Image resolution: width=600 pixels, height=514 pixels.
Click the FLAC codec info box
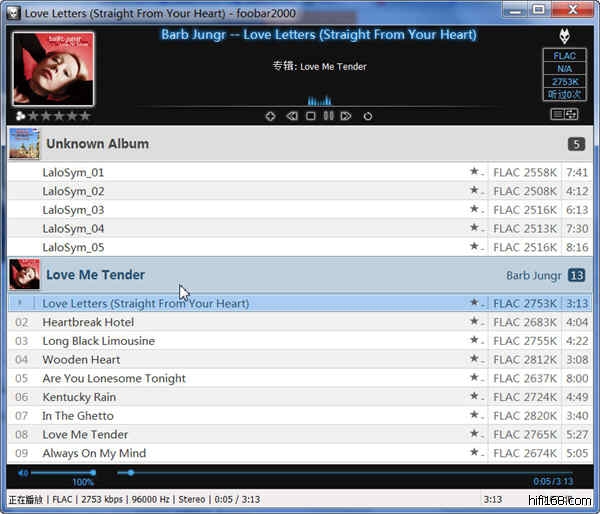pos(564,56)
